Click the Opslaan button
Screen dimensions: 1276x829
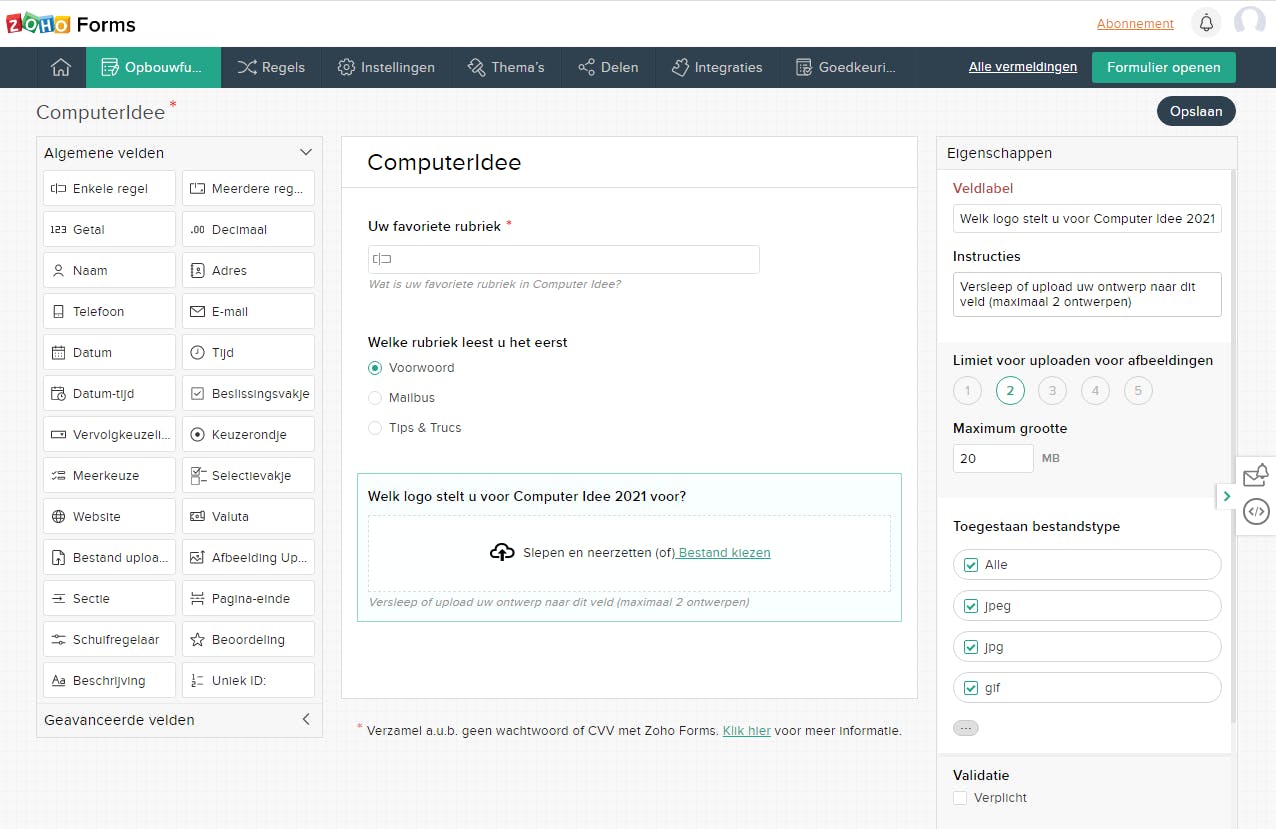[1196, 111]
